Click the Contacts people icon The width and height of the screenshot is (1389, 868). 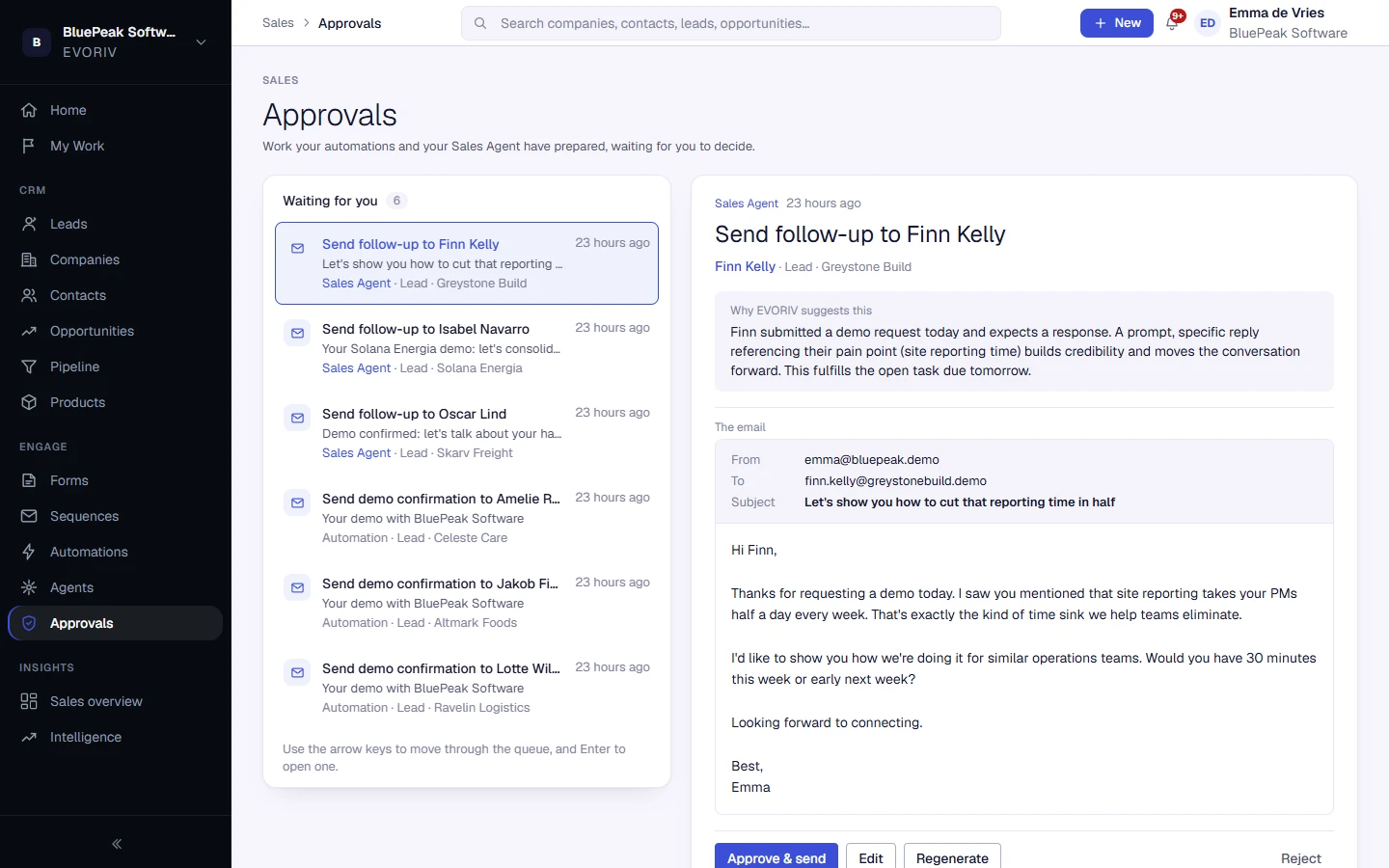coord(29,295)
